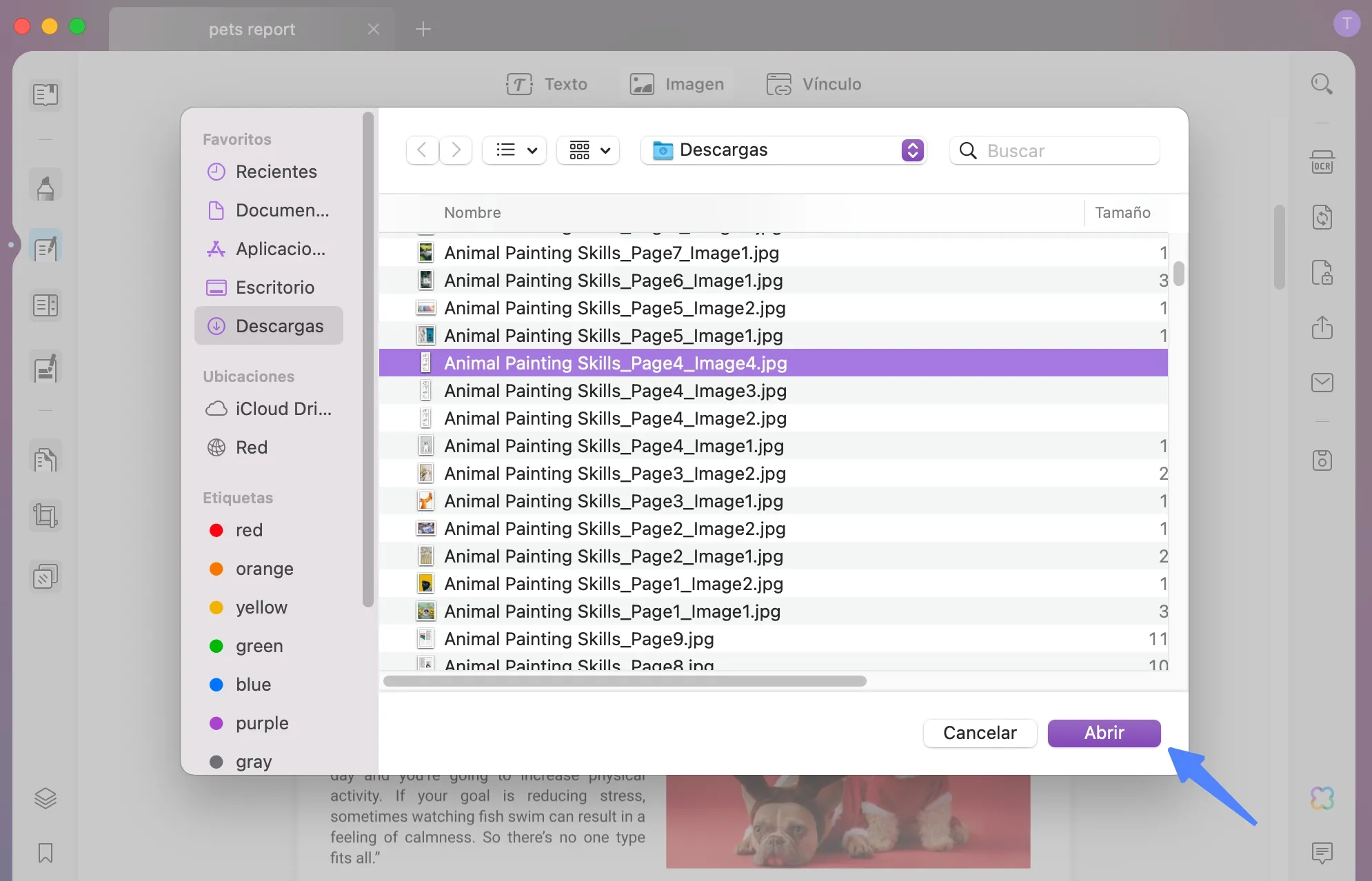This screenshot has width=1372, height=881.
Task: Go back in file dialog
Action: 423,150
